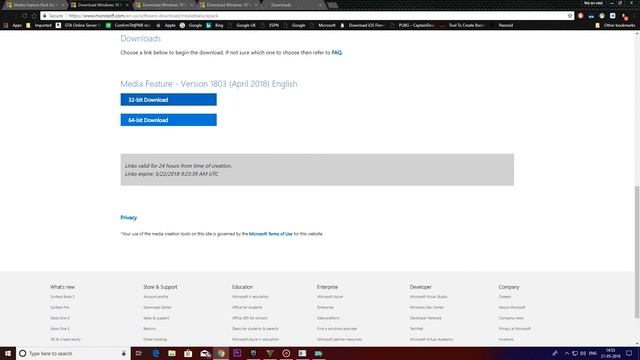
Task: Click the Secure padlock in the address bar
Action: [44, 16]
